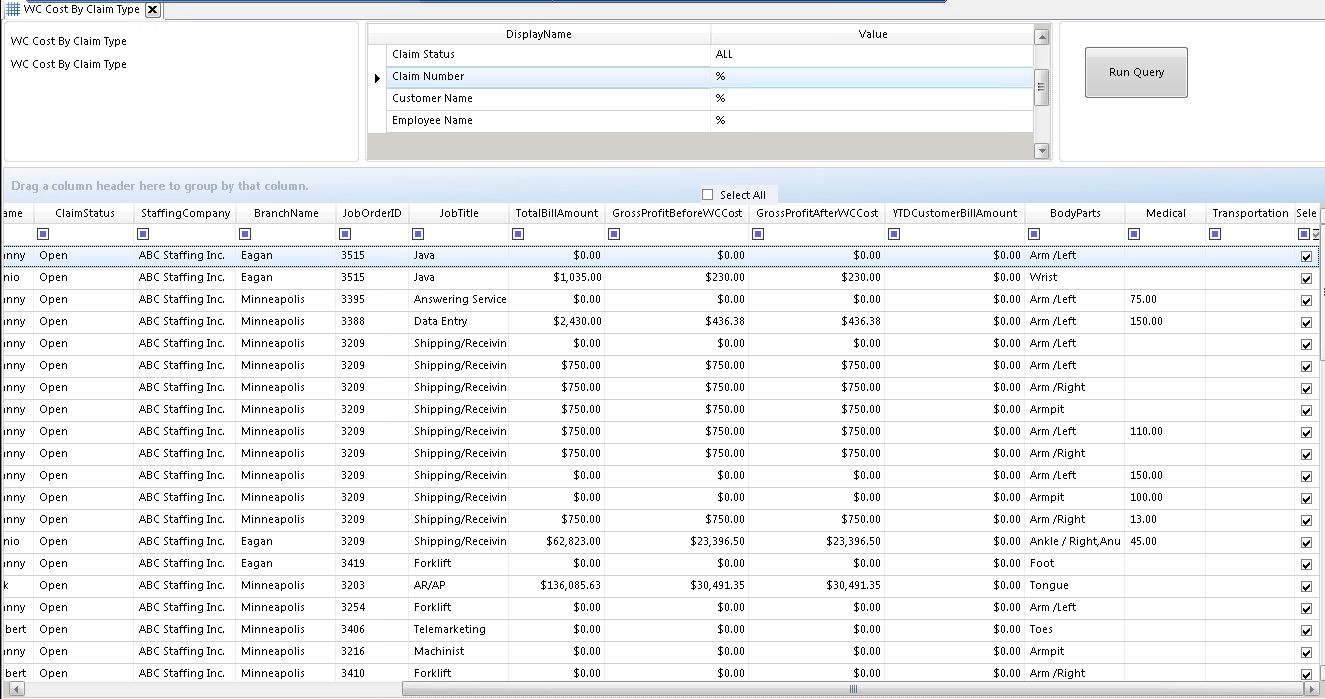1325x699 pixels.
Task: Click the filter icon under BranchName column
Action: [245, 234]
